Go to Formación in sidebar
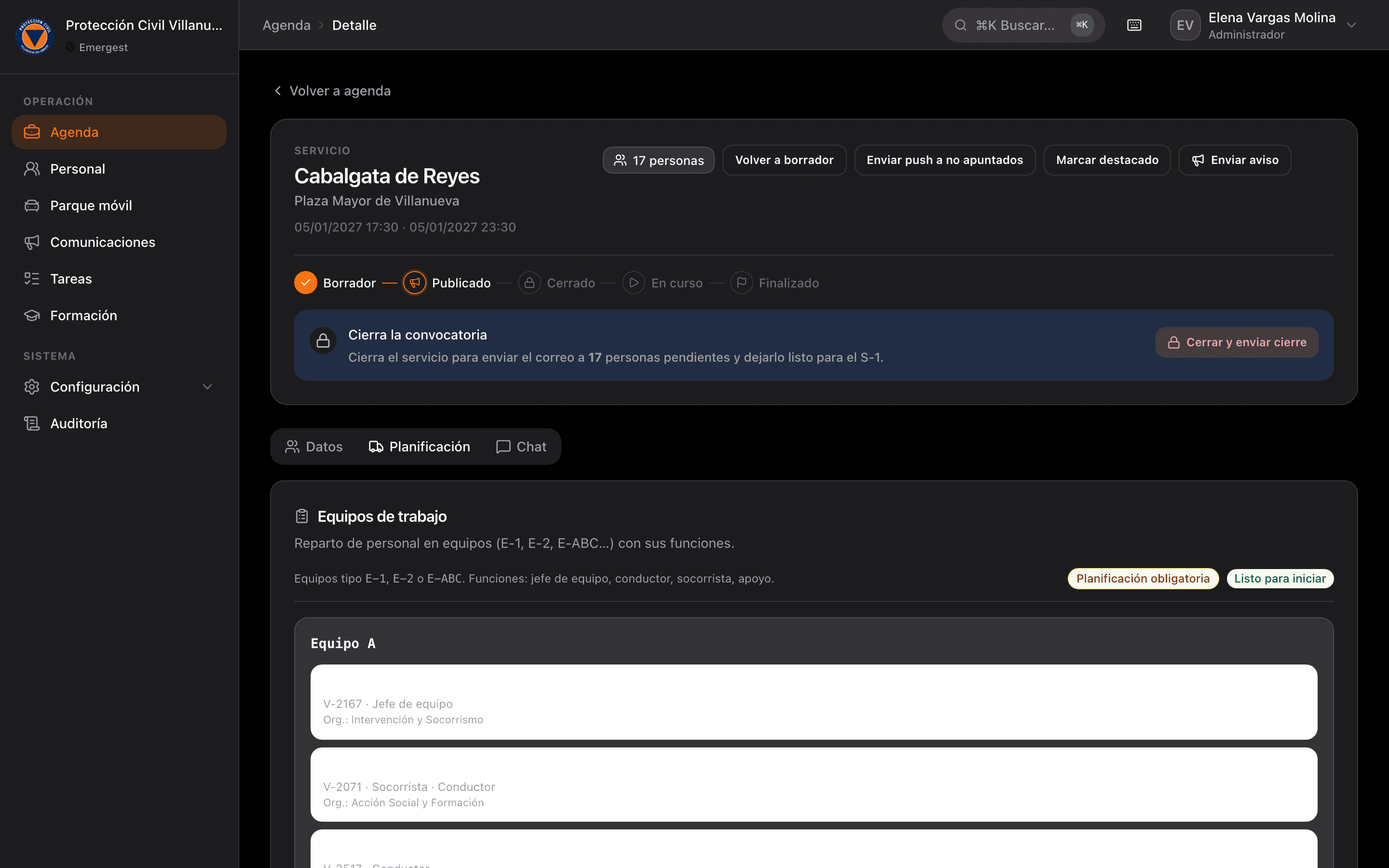This screenshot has width=1389, height=868. (x=119, y=316)
